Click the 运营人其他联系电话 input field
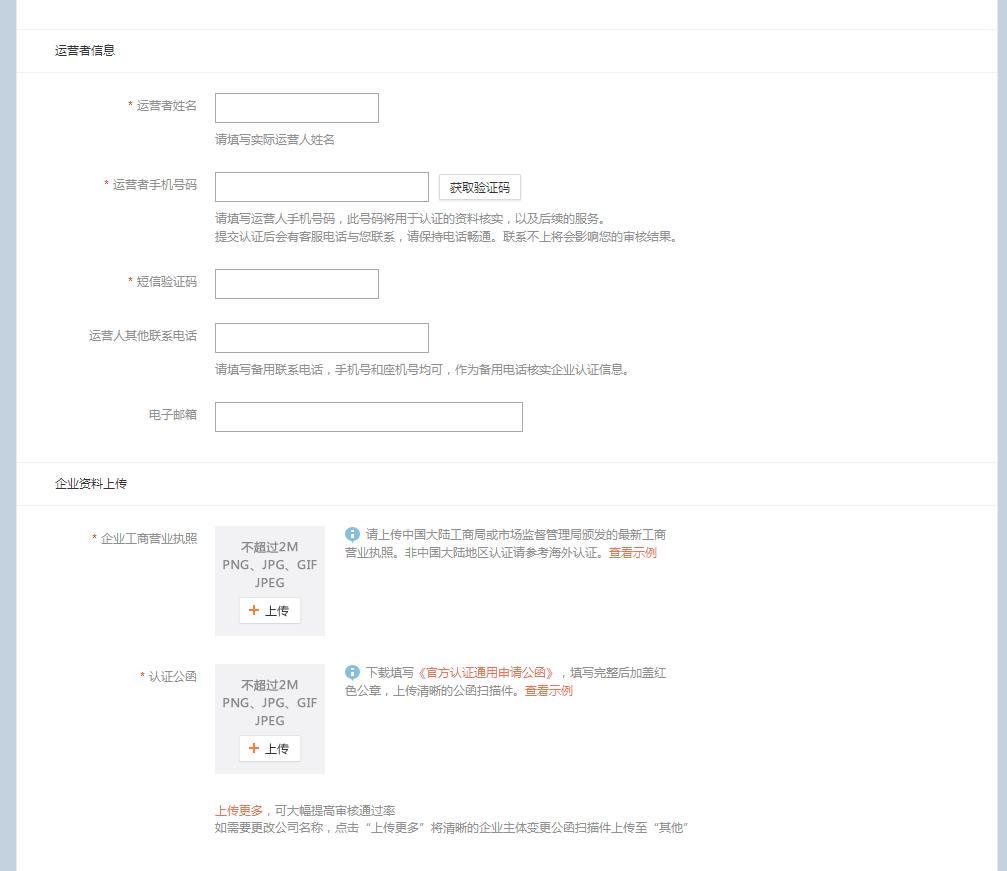Screen dimensions: 1007x871 (320, 337)
